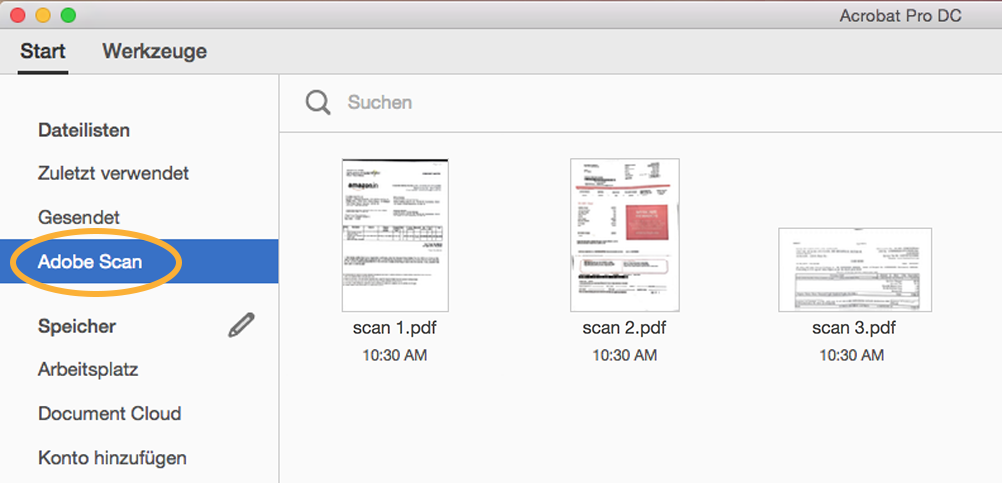
Task: Click the pencil edit icon beside Speicher
Action: pyautogui.click(x=242, y=325)
